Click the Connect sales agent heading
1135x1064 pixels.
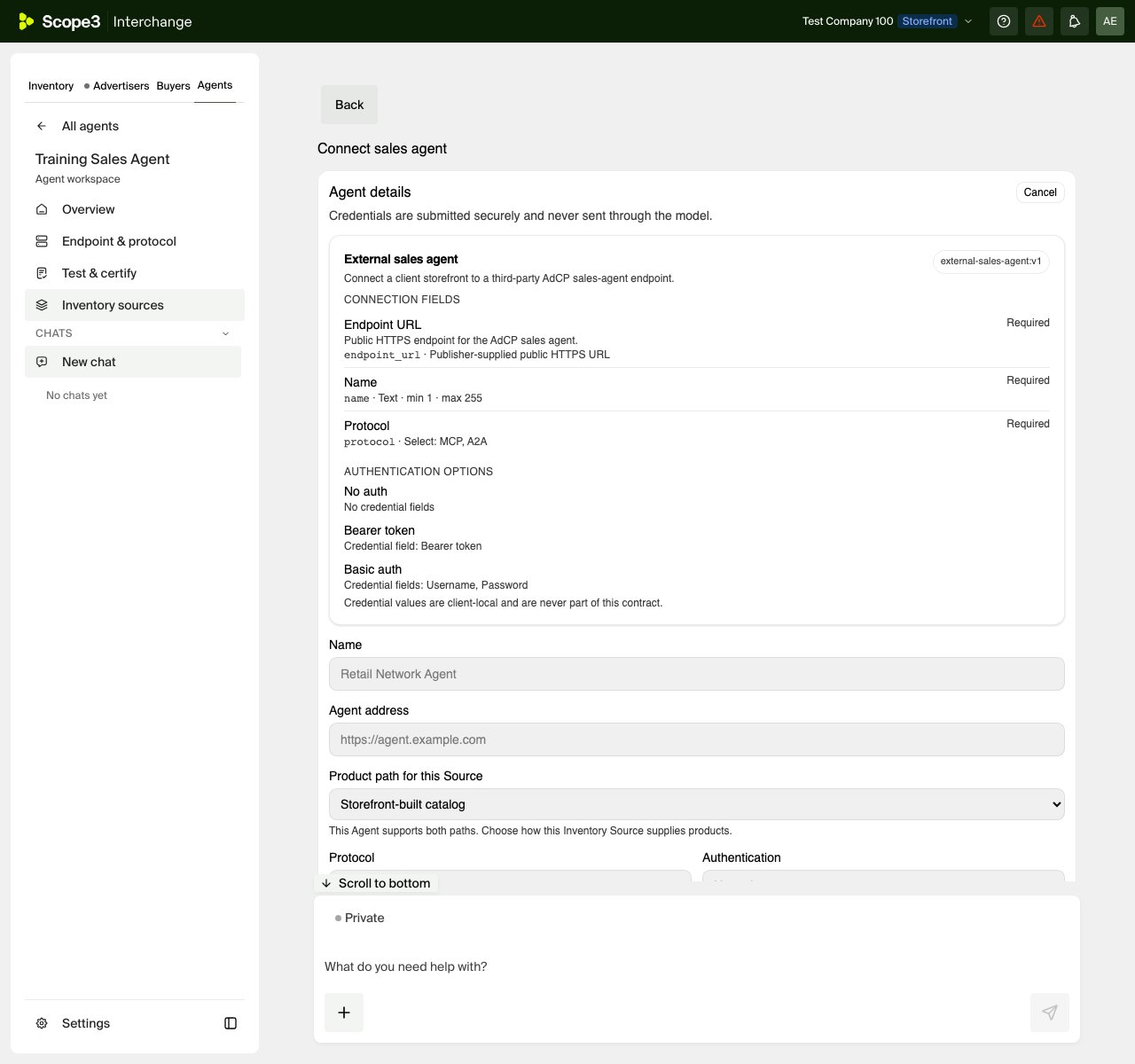(x=382, y=148)
